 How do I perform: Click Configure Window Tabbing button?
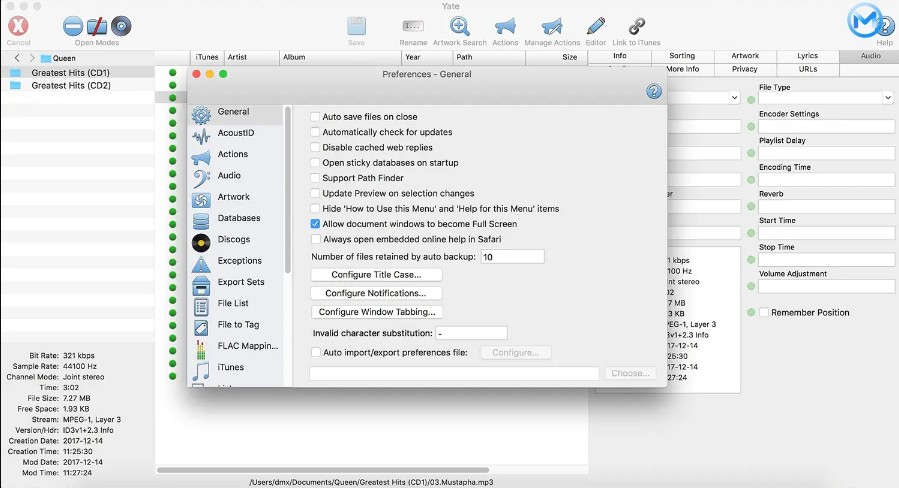[x=377, y=312]
